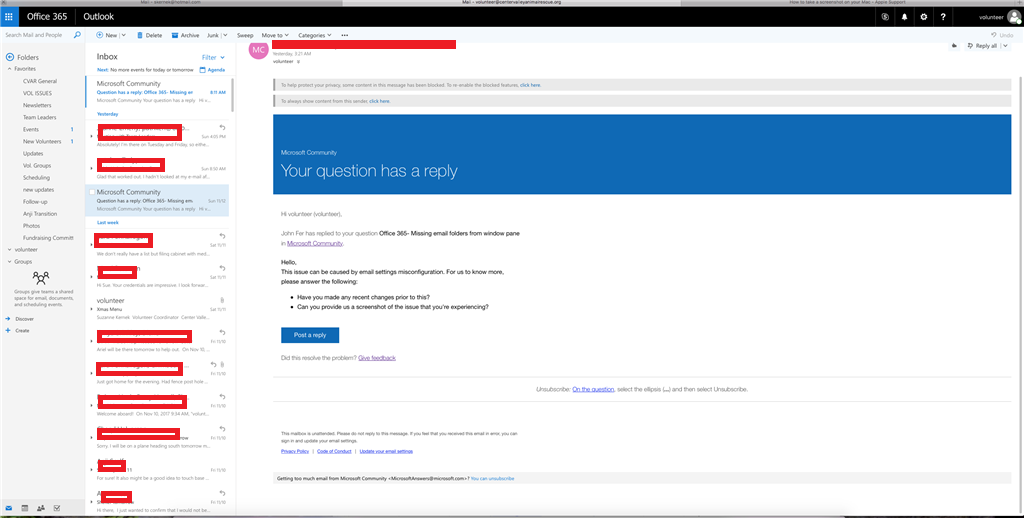The height and width of the screenshot is (518, 1024).
Task: Open the settings gear
Action: pos(923,17)
